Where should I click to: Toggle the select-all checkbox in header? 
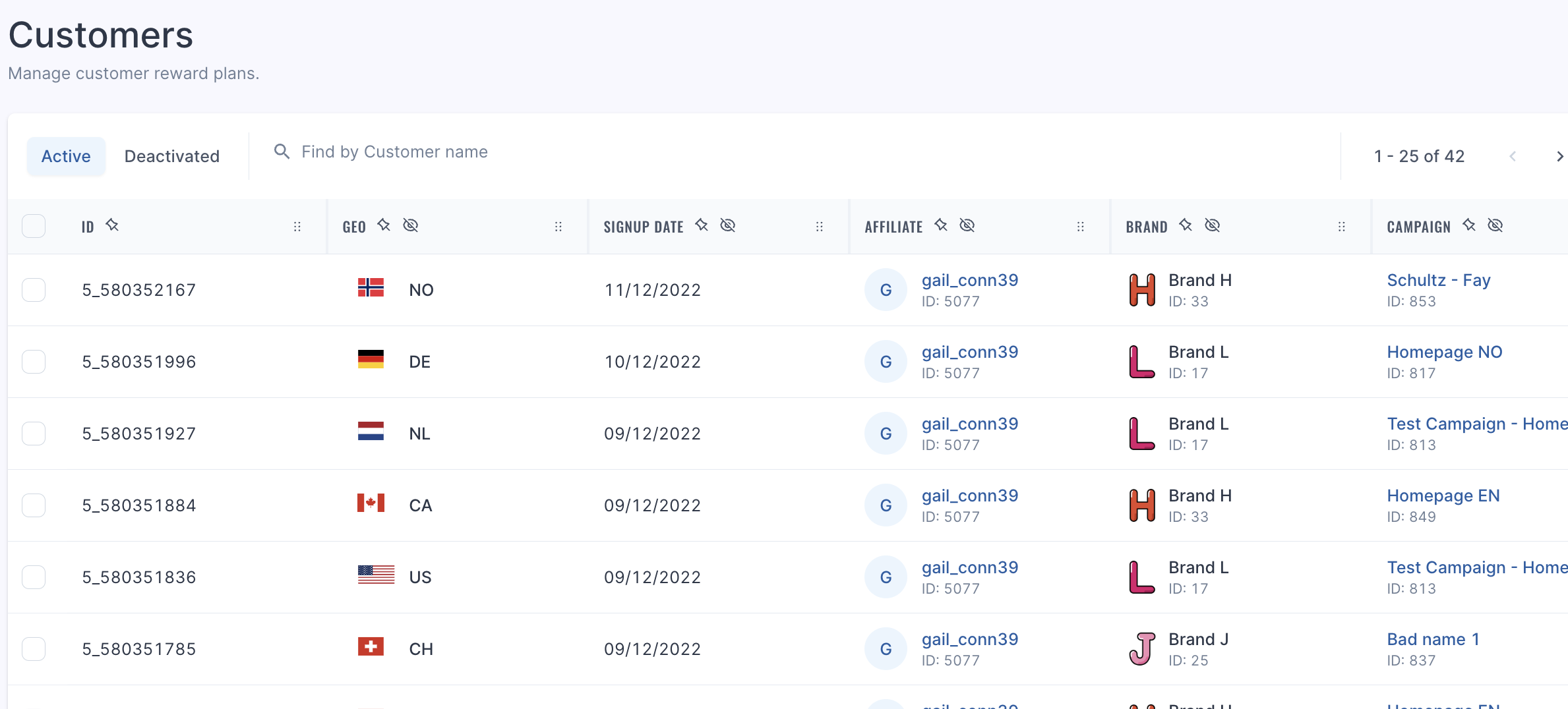click(34, 226)
